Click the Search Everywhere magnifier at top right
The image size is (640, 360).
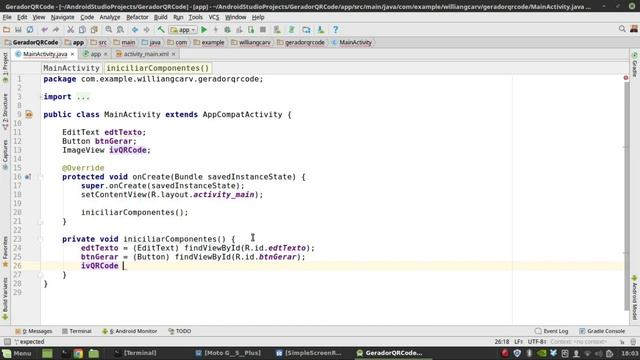tap(622, 29)
